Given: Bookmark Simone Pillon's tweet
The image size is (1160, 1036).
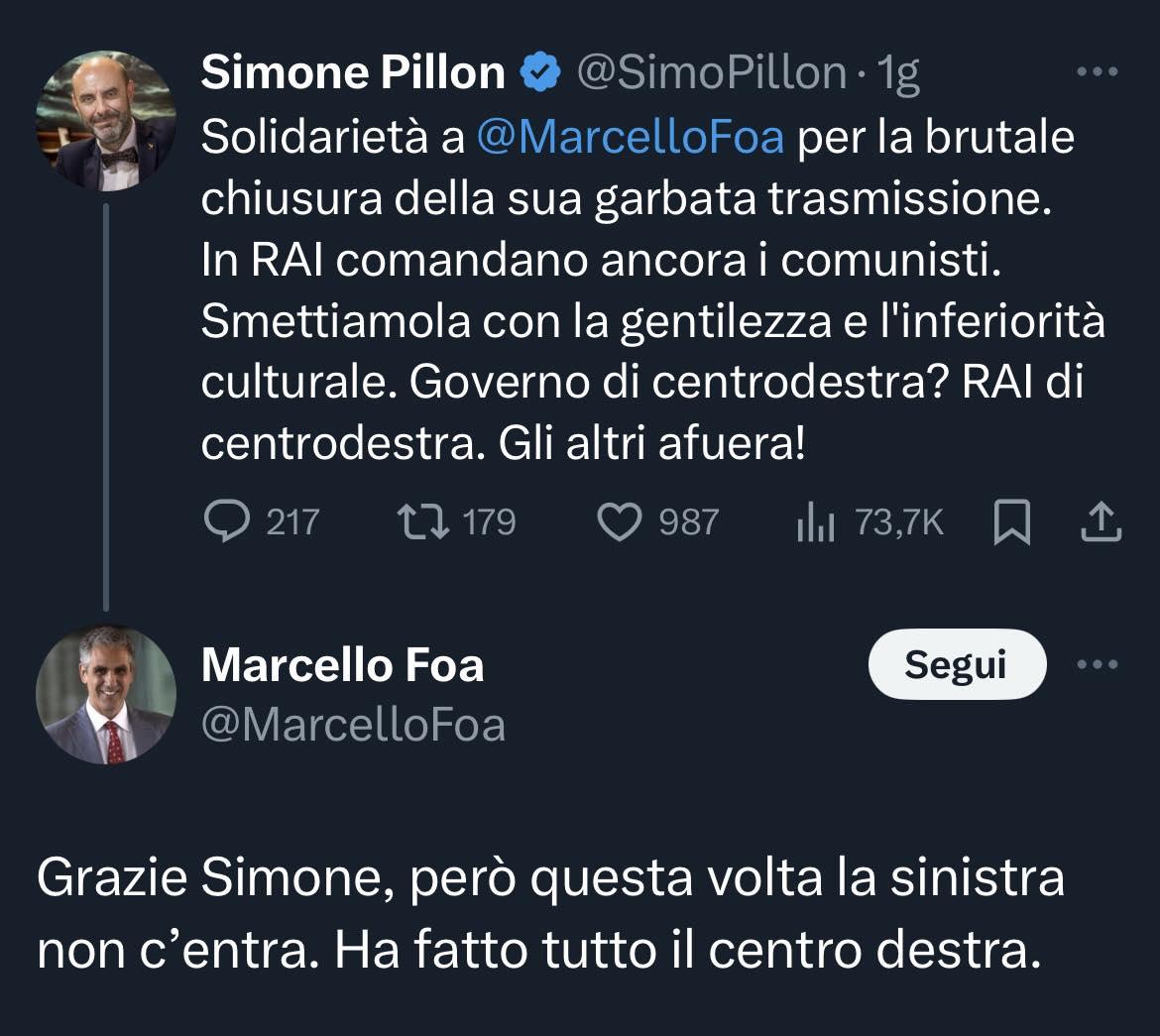Looking at the screenshot, I should [x=1011, y=522].
